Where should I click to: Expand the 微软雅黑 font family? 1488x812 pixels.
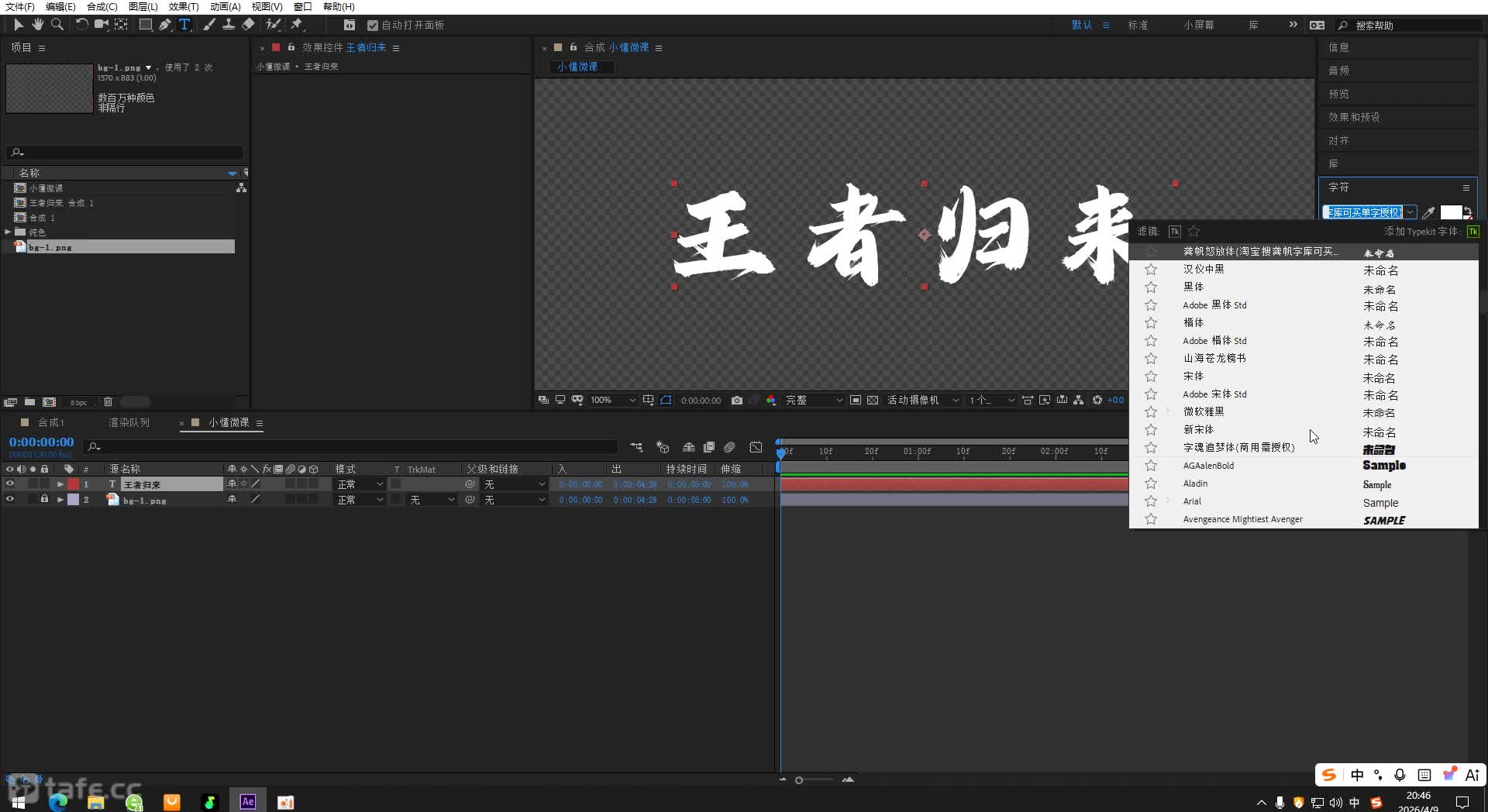[1168, 411]
